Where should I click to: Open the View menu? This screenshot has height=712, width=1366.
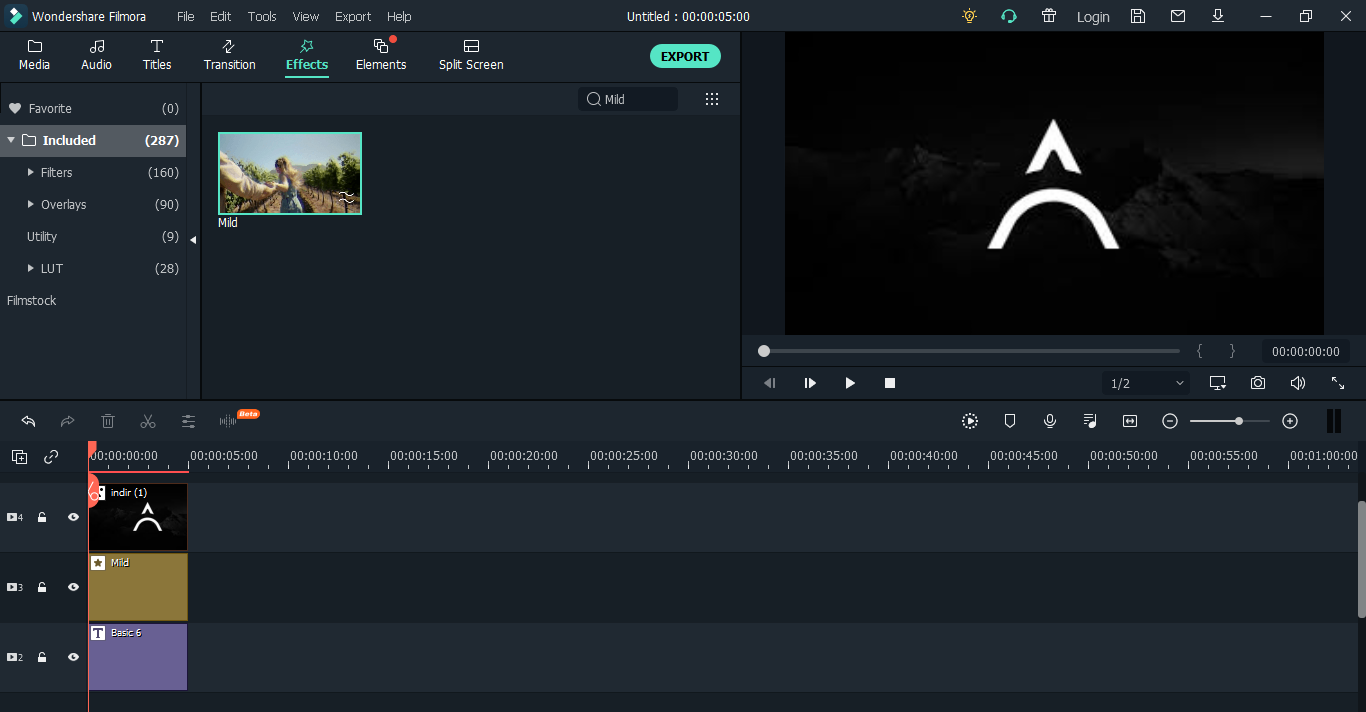pyautogui.click(x=306, y=17)
